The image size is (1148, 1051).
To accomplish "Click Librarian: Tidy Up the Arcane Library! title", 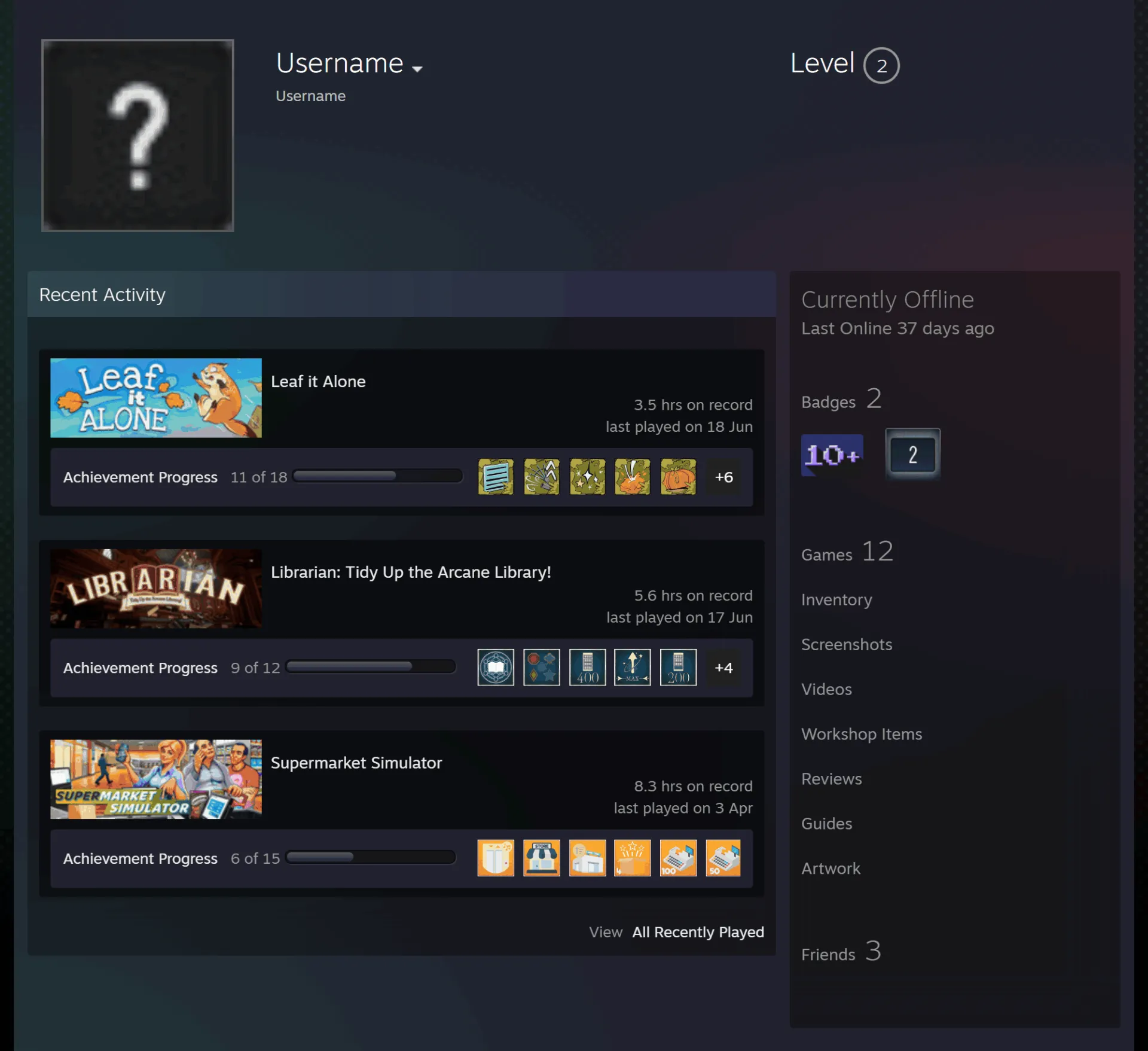I will pos(411,572).
